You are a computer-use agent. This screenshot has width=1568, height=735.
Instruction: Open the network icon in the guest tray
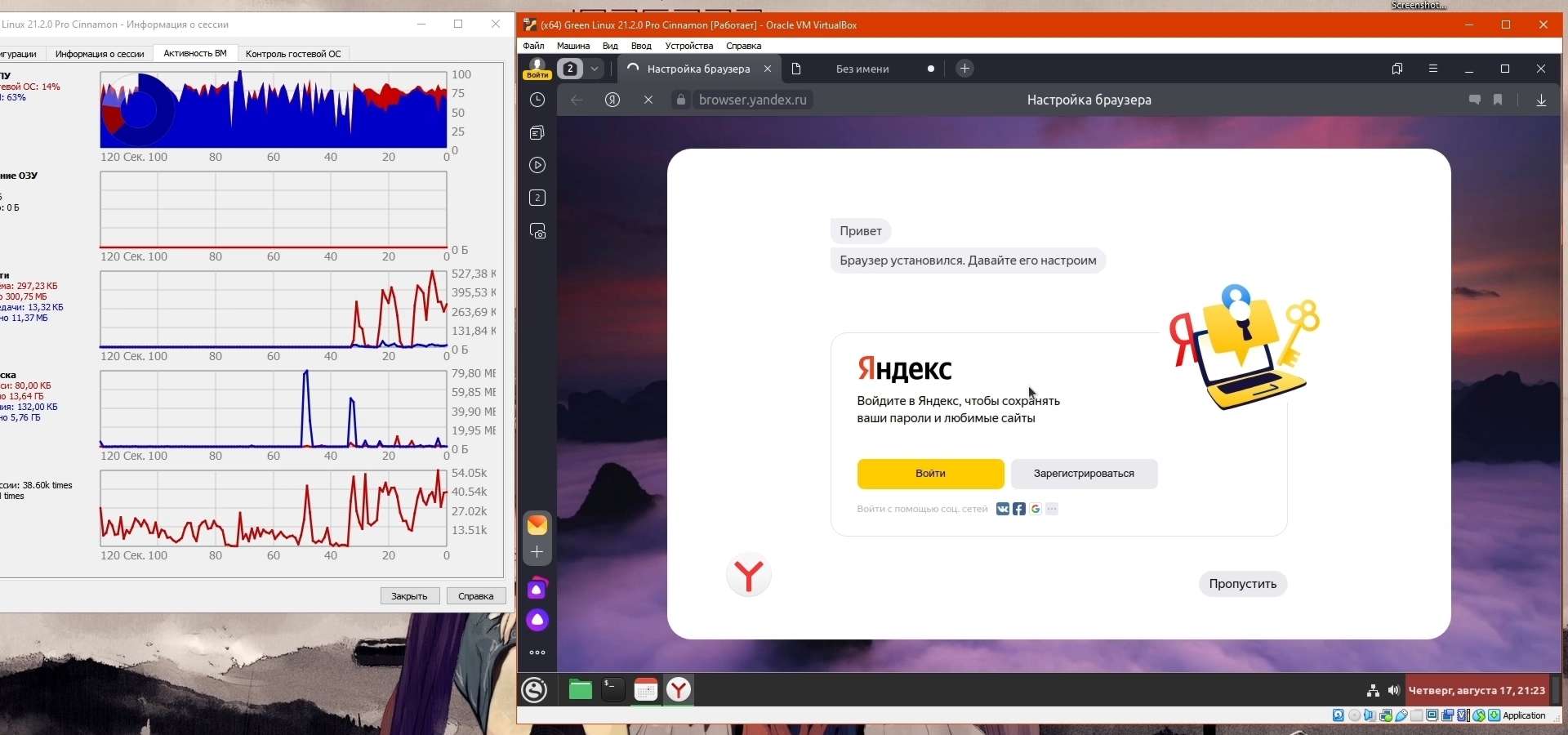coord(1373,691)
